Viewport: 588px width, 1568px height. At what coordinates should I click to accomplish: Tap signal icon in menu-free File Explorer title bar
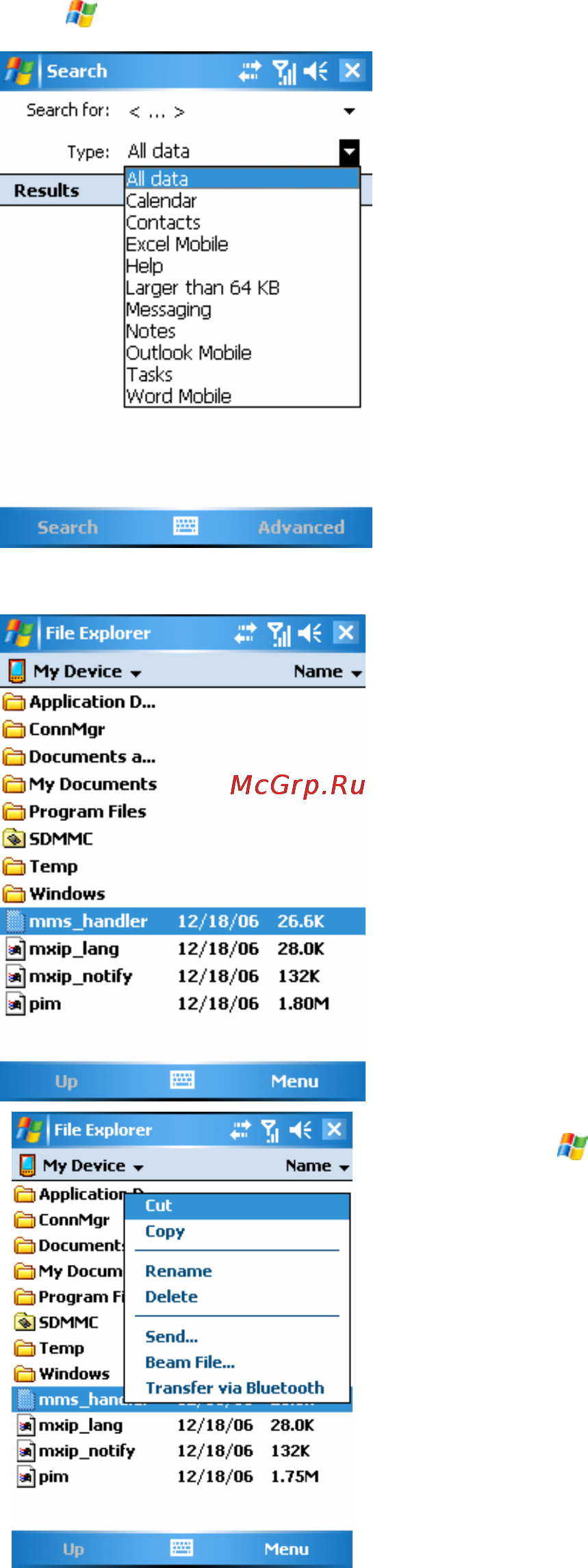[279, 633]
